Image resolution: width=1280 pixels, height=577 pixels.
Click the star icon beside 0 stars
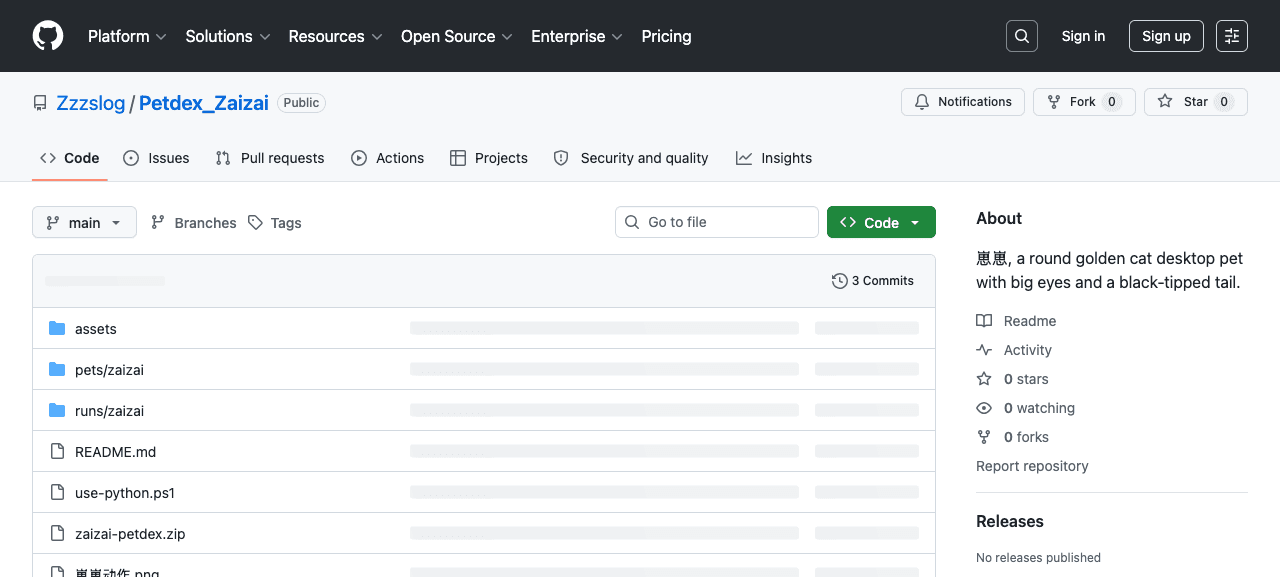tap(984, 379)
